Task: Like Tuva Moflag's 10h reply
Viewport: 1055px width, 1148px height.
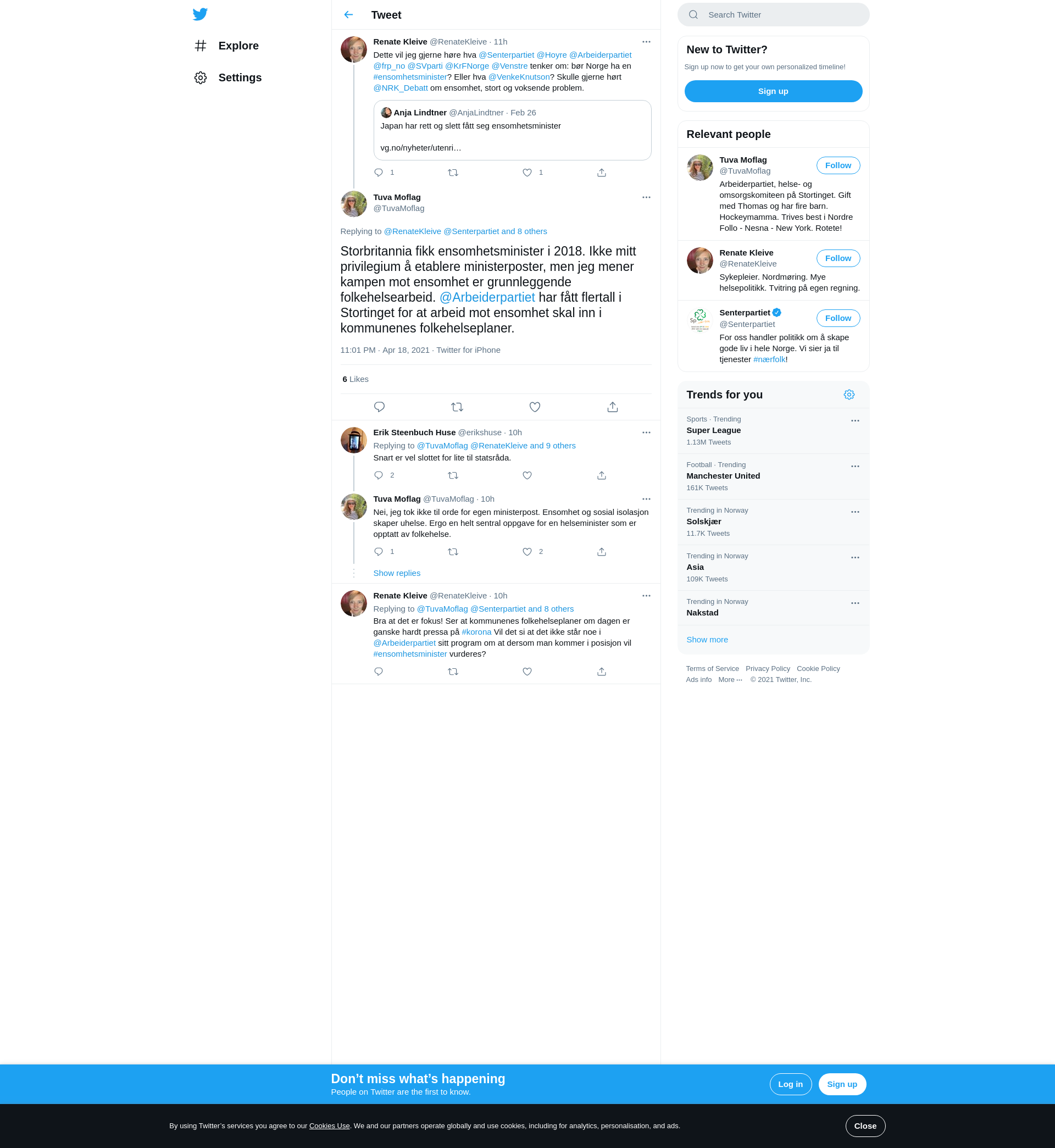Action: [x=527, y=552]
